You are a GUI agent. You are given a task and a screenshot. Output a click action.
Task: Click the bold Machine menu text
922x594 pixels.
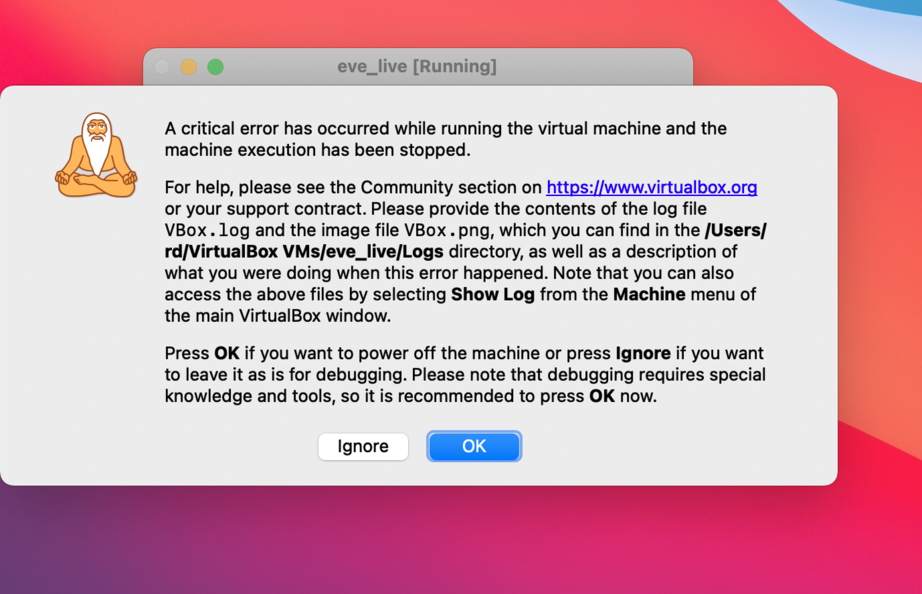[649, 294]
